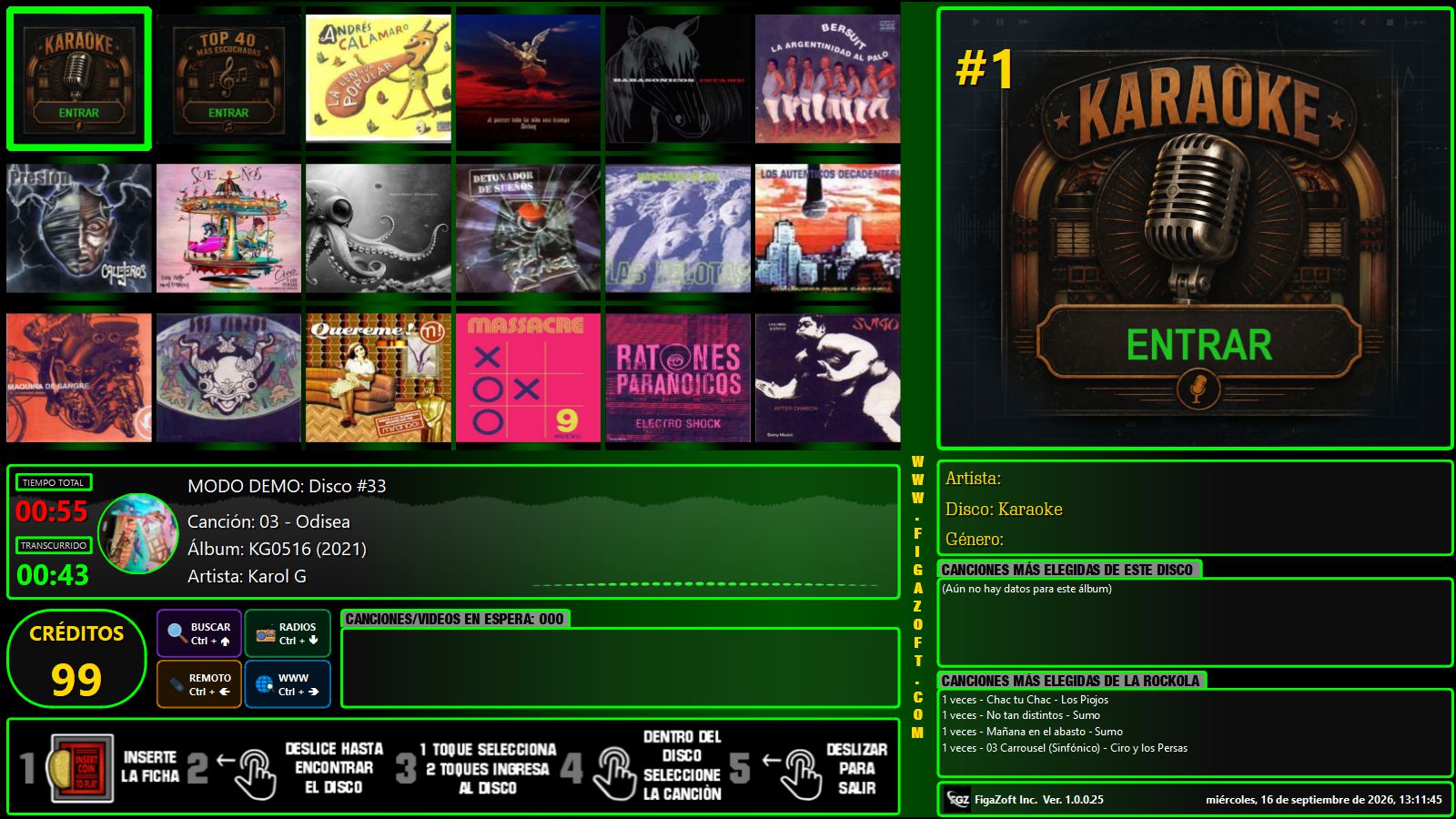This screenshot has height=819, width=1456.
Task: Select the Sumo After Chabón album cover
Action: pos(827,378)
